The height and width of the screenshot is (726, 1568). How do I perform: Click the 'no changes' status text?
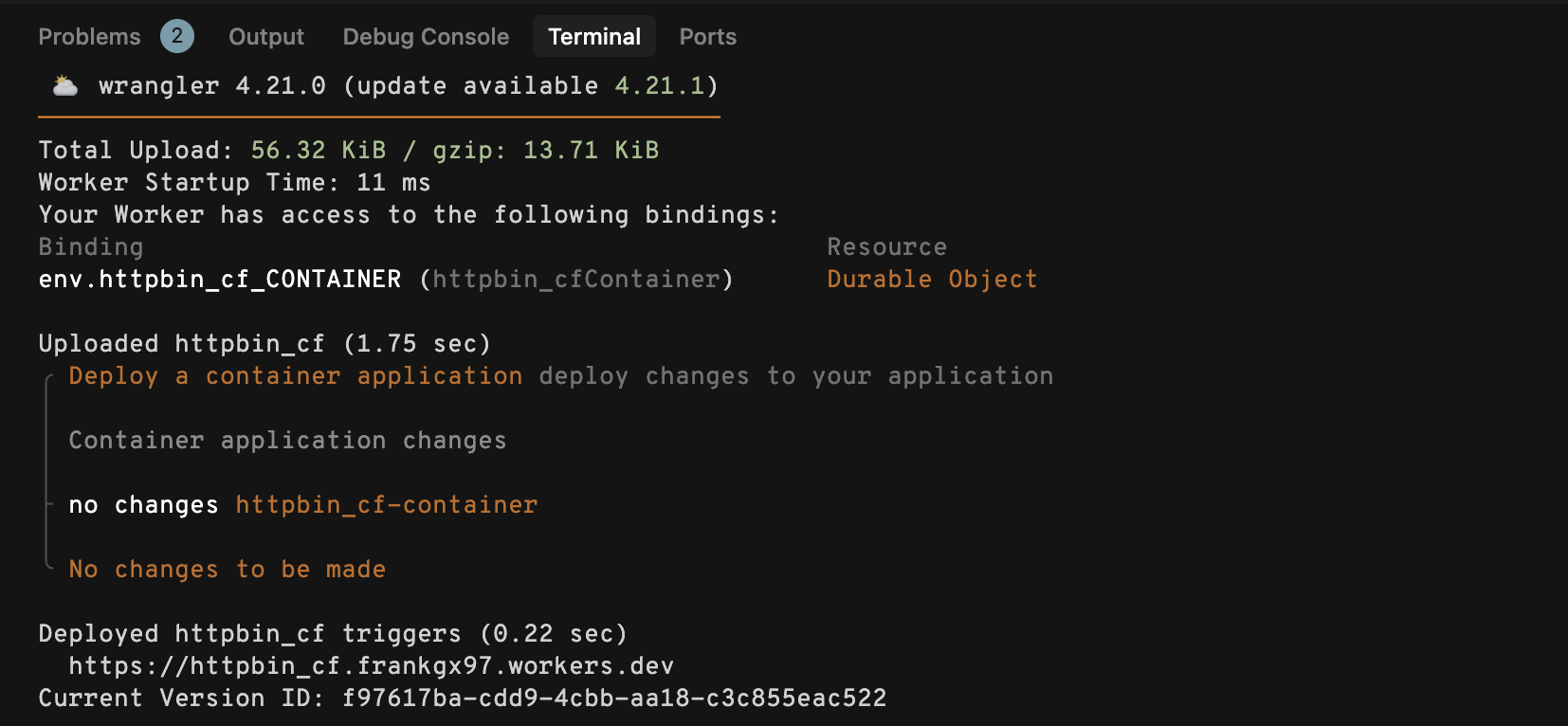[144, 505]
